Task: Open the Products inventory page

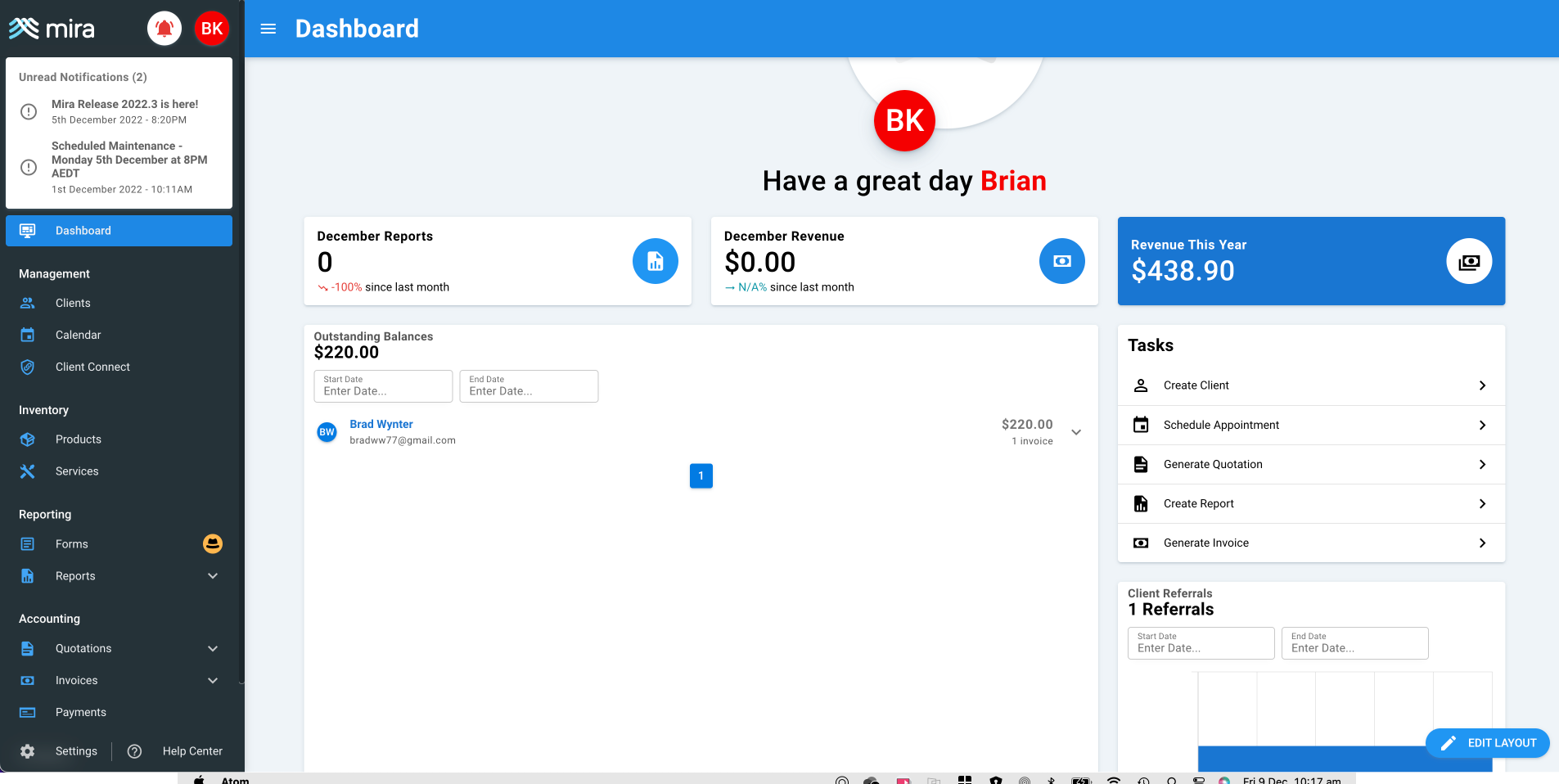Action: pyautogui.click(x=79, y=439)
